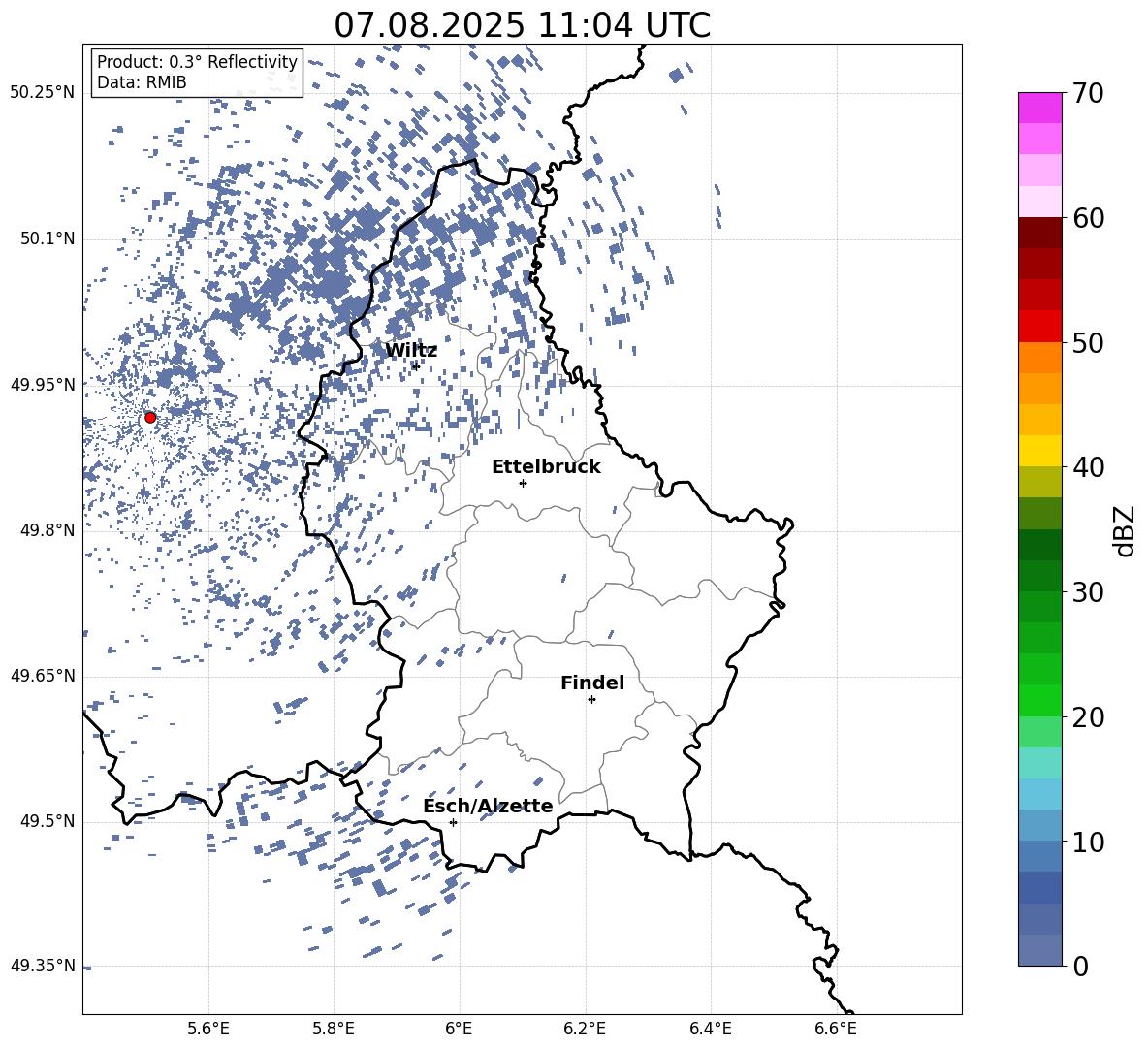Click the 6.4°E longitude label
The image size is (1148, 1048).
(x=710, y=1029)
